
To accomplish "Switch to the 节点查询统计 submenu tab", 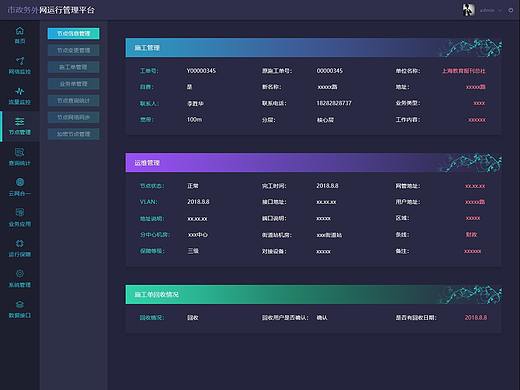I will click(x=73, y=100).
